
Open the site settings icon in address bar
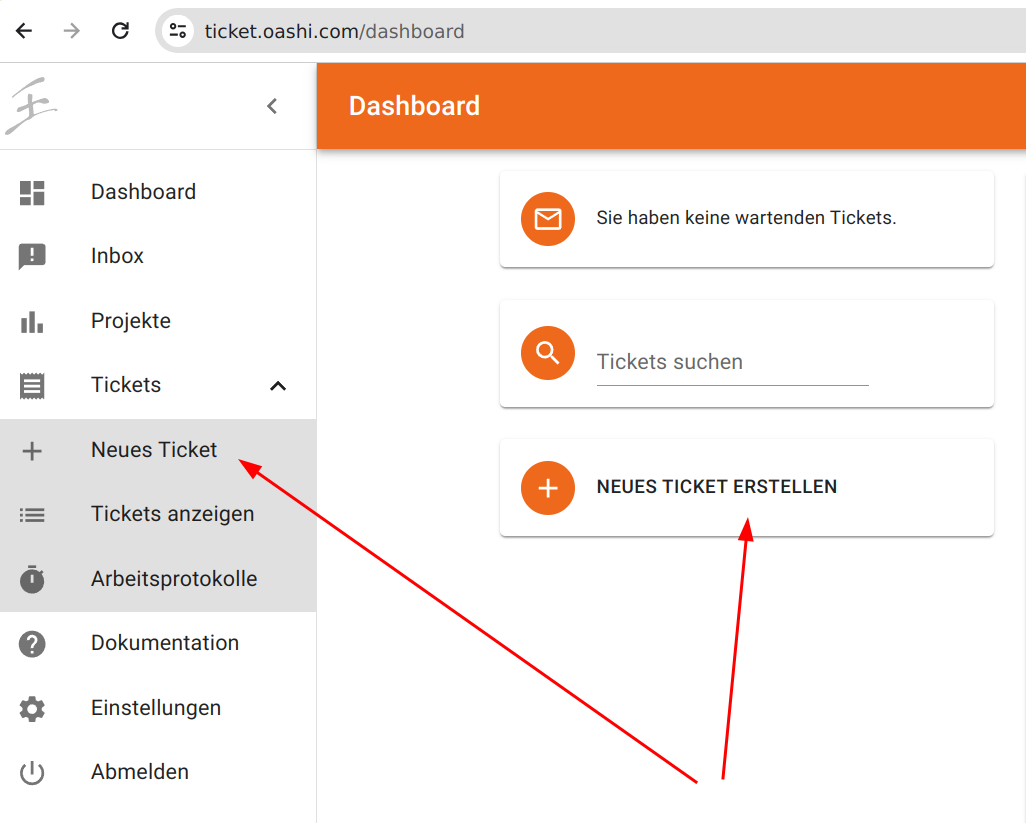coord(177,30)
